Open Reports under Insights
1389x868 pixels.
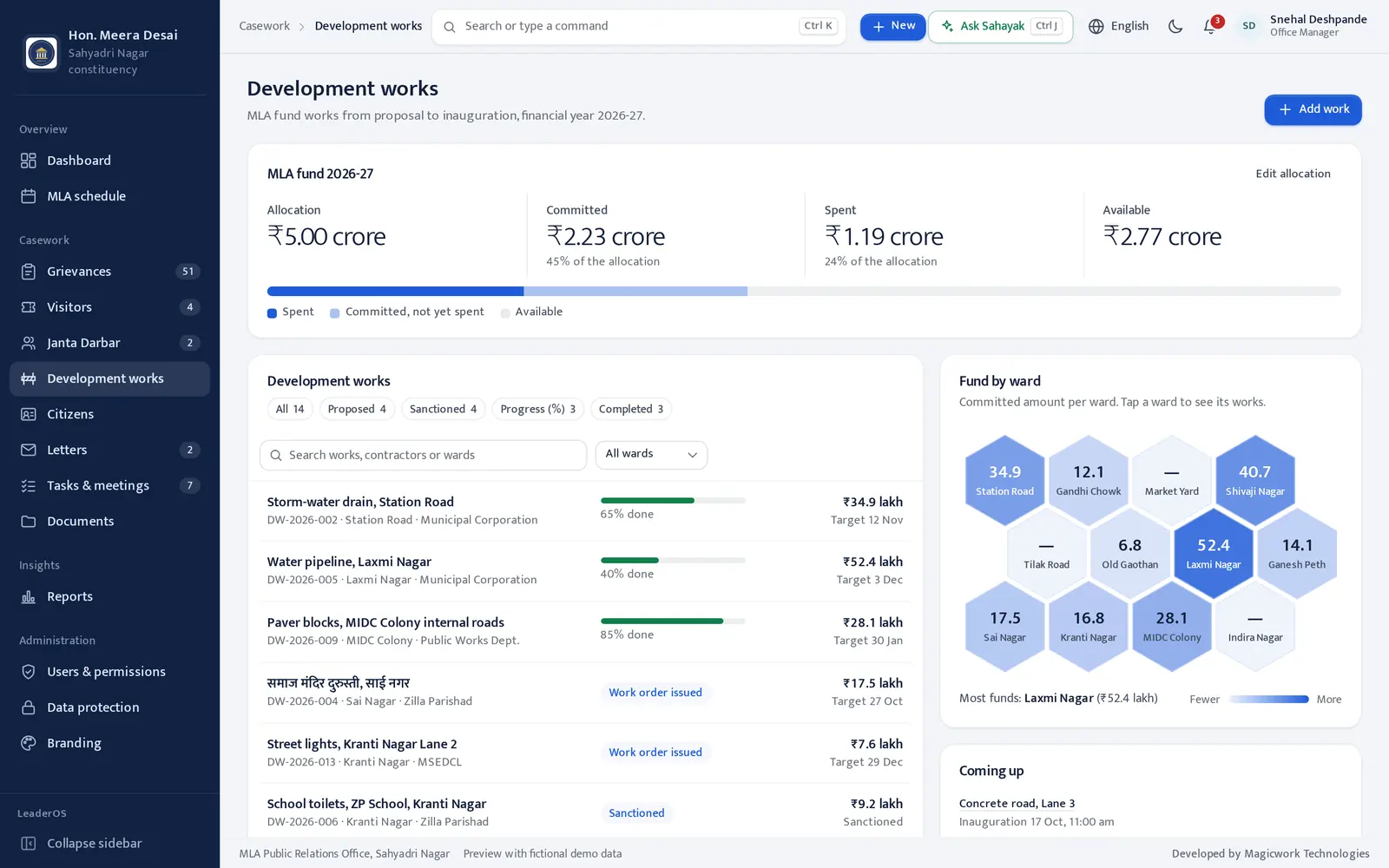tap(109, 596)
